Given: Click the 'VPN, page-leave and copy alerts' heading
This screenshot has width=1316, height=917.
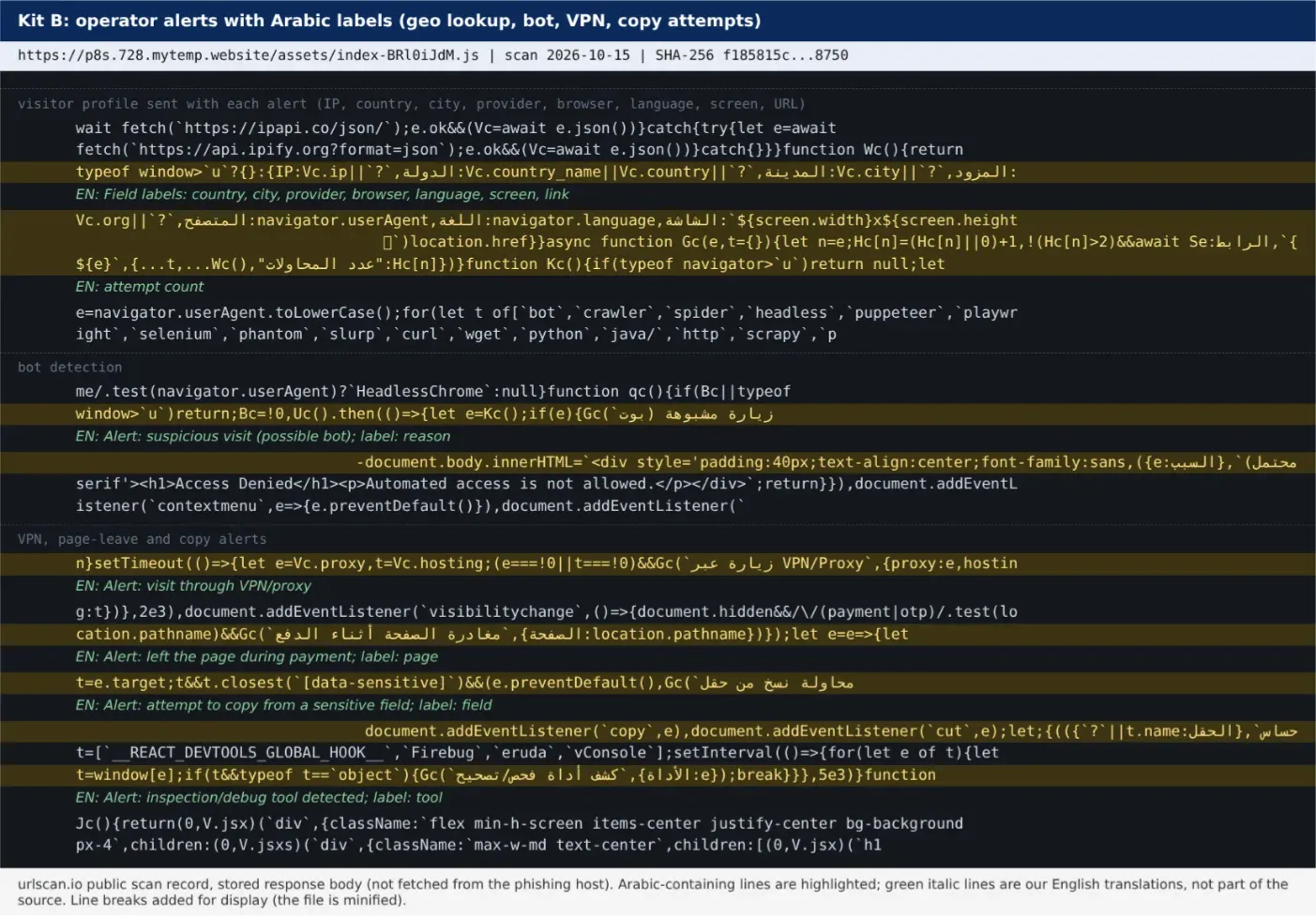Looking at the screenshot, I should 142,539.
